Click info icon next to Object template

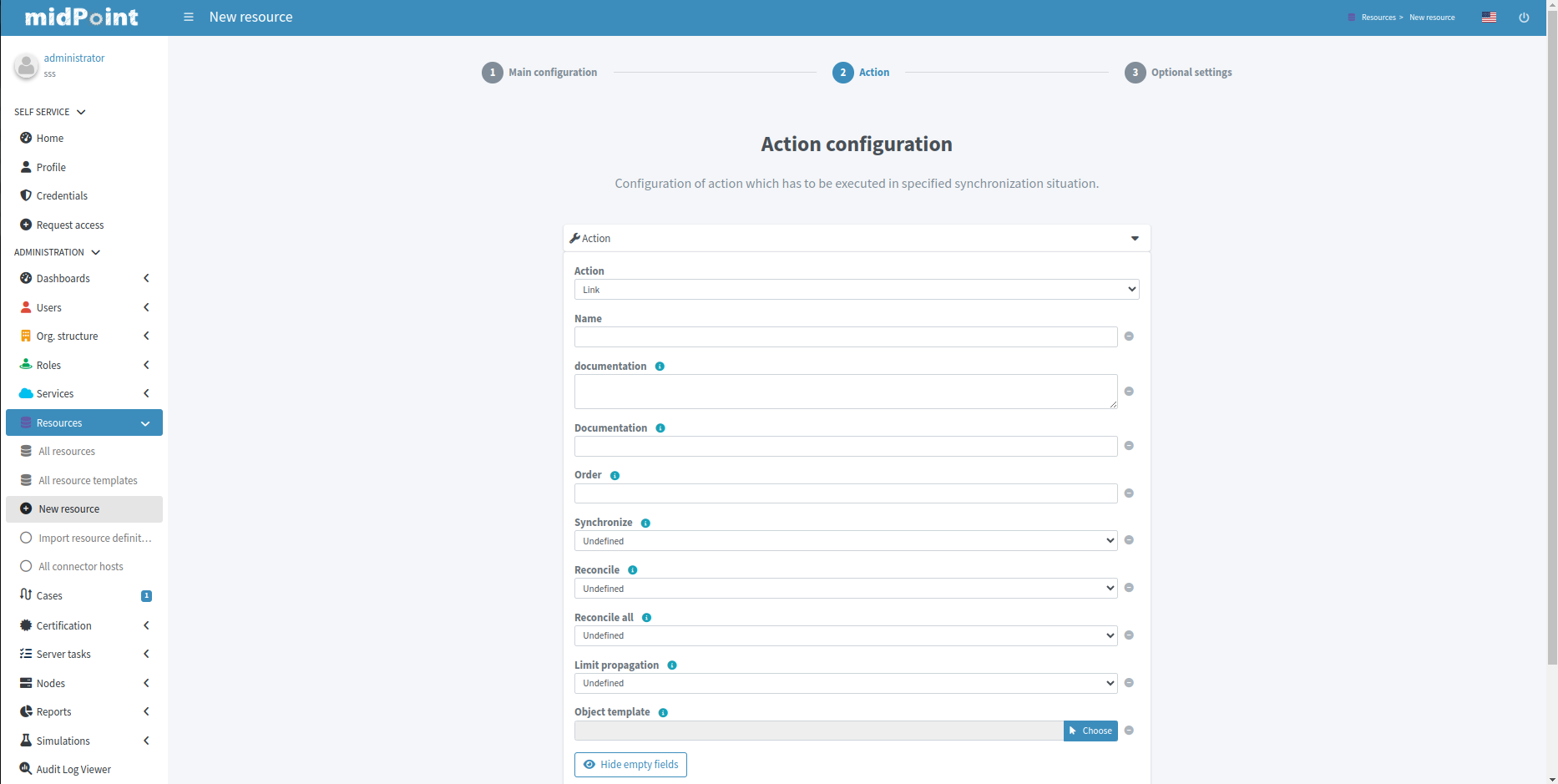tap(663, 713)
